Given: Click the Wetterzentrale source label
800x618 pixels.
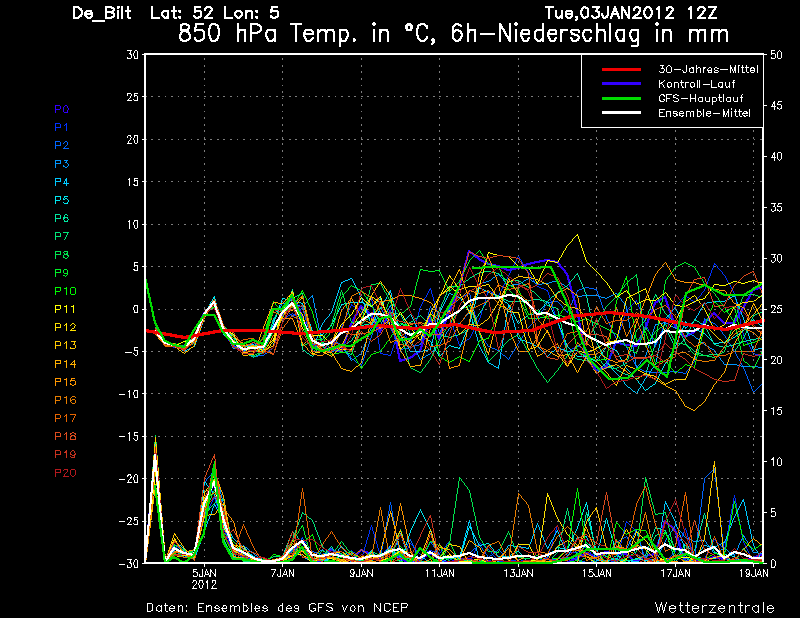Looking at the screenshot, I should [x=715, y=608].
